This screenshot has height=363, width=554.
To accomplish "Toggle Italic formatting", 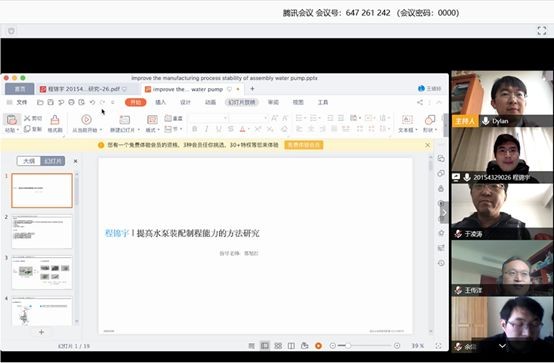I will (x=206, y=129).
